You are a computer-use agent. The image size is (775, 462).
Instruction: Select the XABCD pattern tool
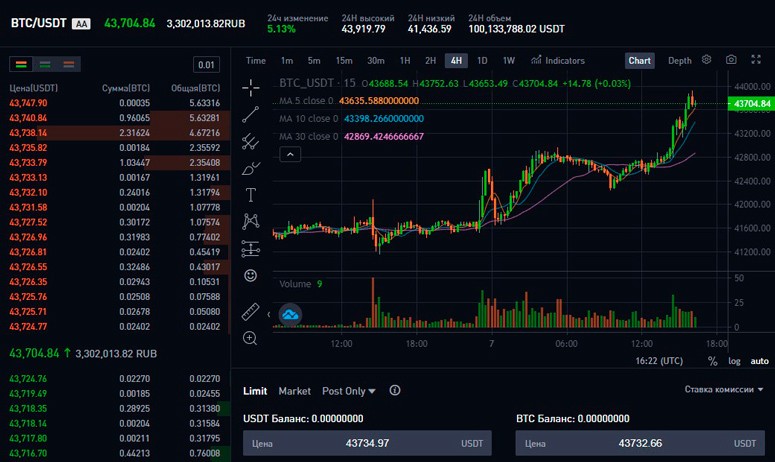[251, 221]
